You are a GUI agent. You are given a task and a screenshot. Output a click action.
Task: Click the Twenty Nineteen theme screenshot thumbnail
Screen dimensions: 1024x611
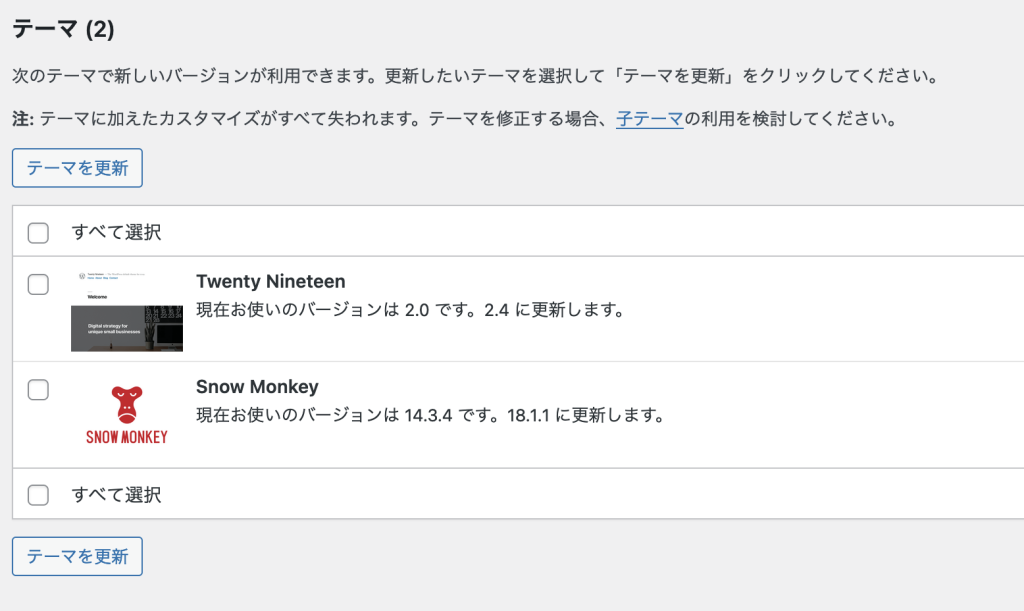(x=126, y=311)
